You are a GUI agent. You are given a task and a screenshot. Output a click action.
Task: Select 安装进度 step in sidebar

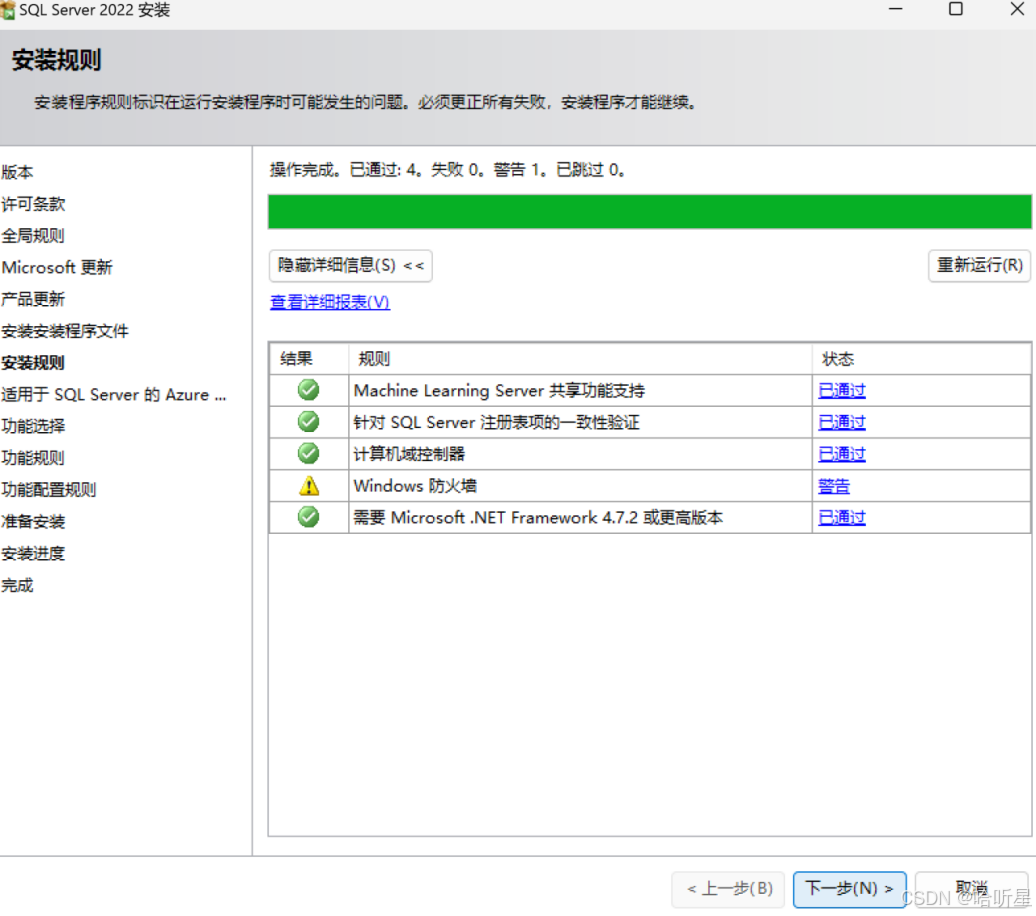[33, 553]
